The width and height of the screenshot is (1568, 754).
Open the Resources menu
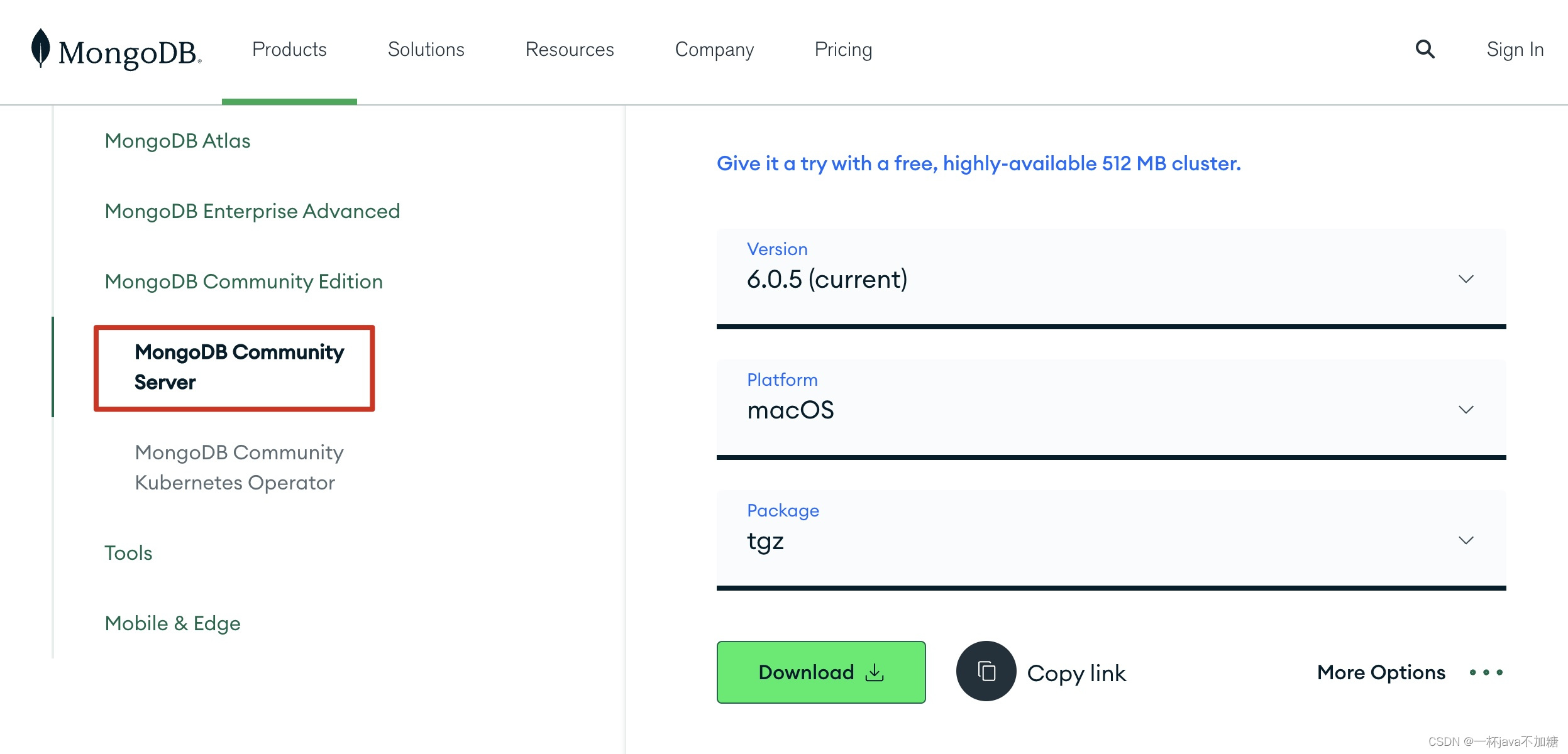[570, 49]
